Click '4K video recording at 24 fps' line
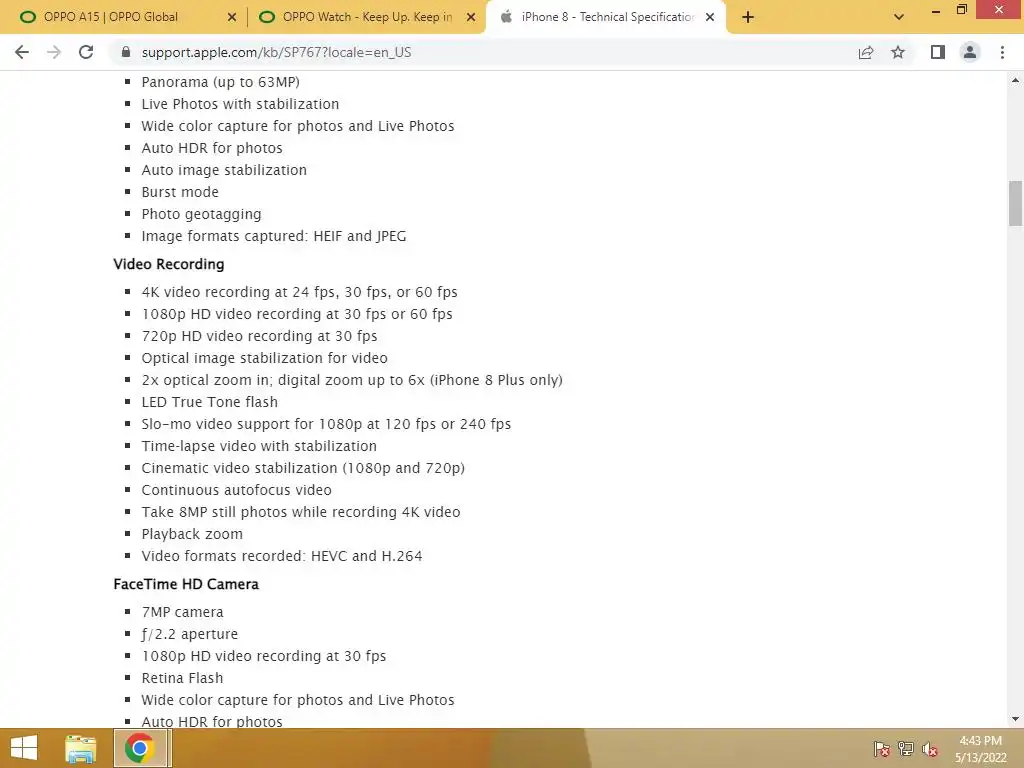1024x768 pixels. pos(300,292)
